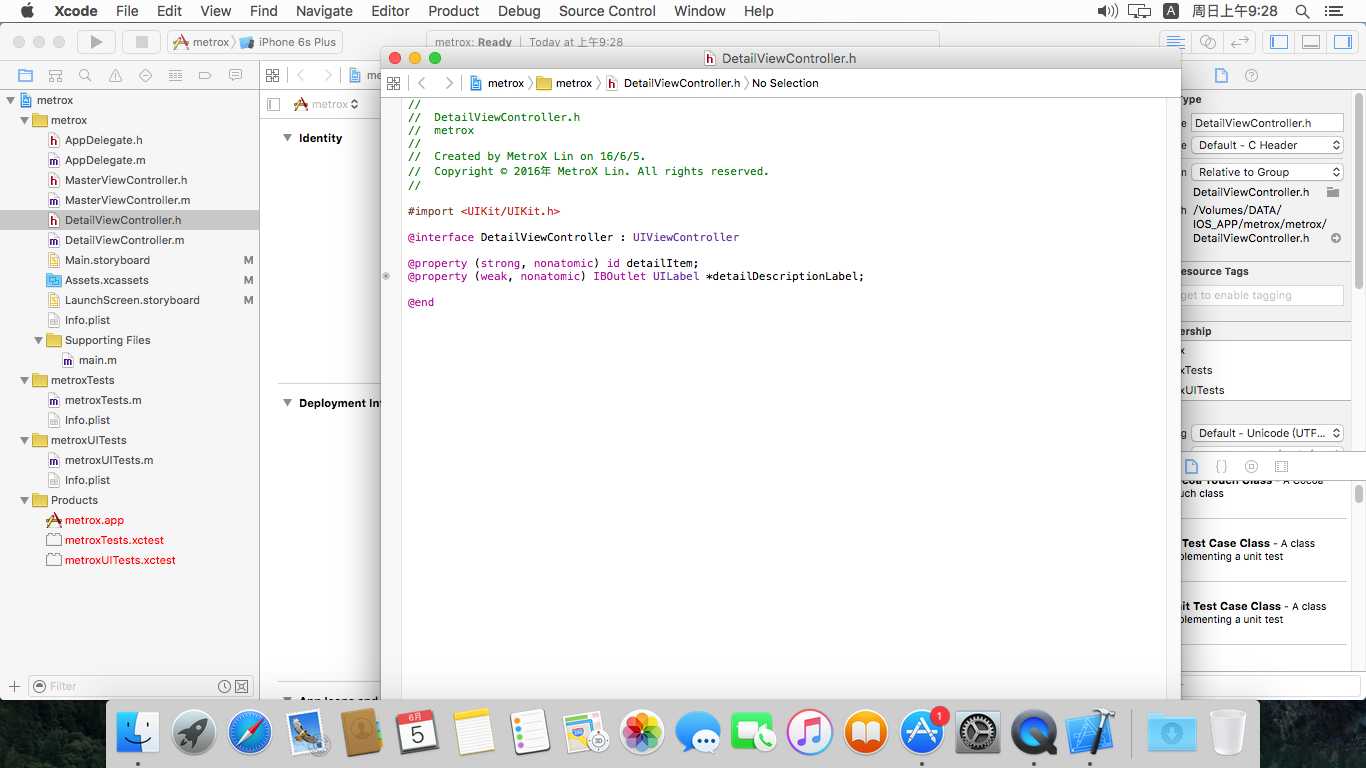Screen dimensions: 1366x768
Task: Click DetailViewController.h in the jump bar
Action: coord(673,83)
